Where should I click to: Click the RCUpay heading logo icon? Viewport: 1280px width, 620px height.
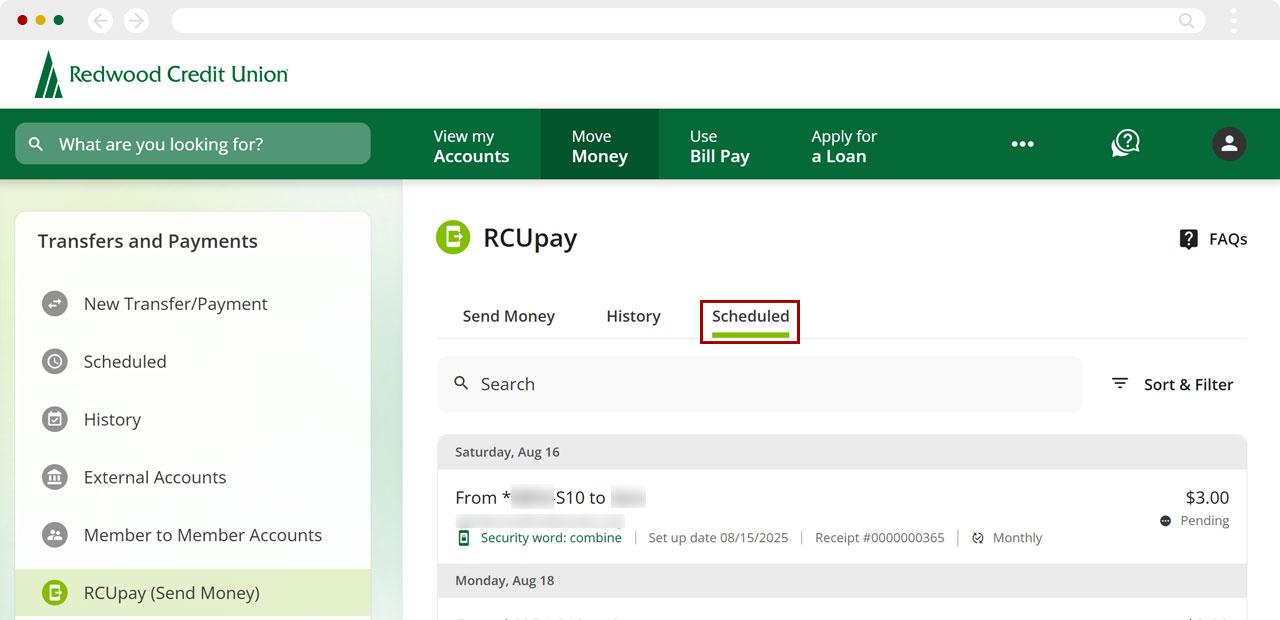[x=453, y=237]
